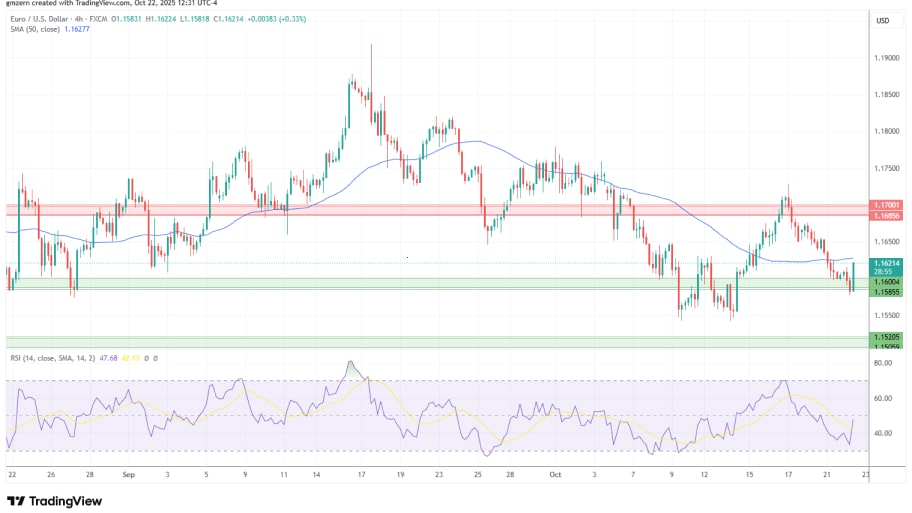This screenshot has height=513, width=912.
Task: Click the green overbought RSI peak shading
Action: tap(351, 371)
